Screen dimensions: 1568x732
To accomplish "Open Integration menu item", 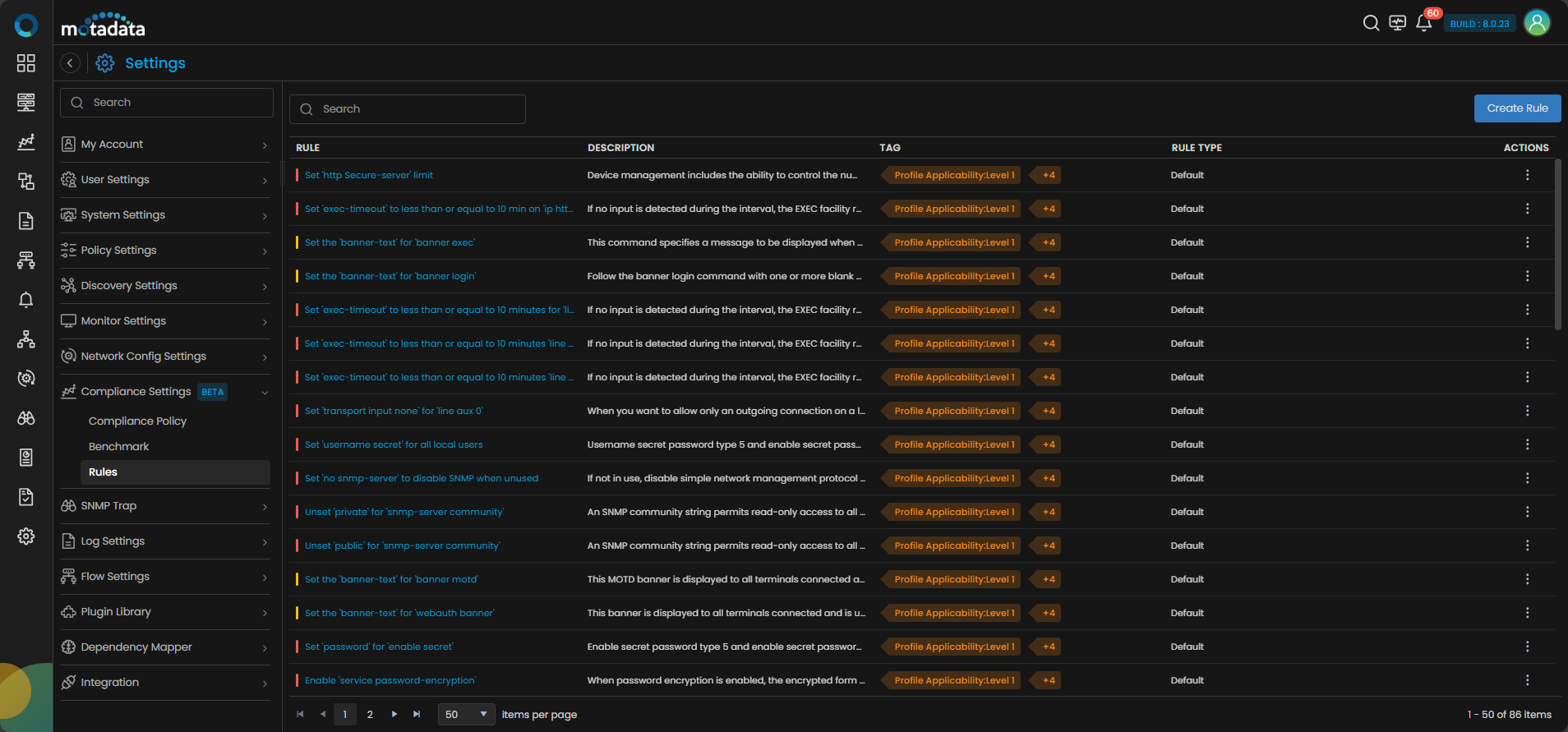I will [165, 683].
